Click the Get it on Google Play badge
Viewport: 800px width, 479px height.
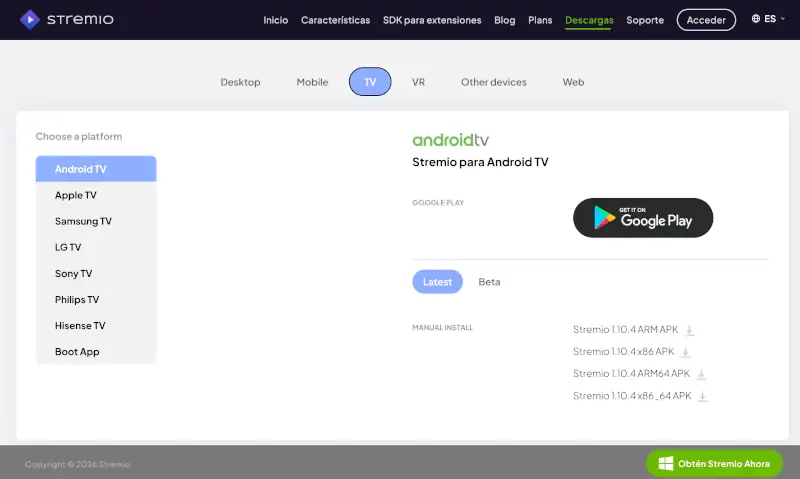pyautogui.click(x=643, y=218)
